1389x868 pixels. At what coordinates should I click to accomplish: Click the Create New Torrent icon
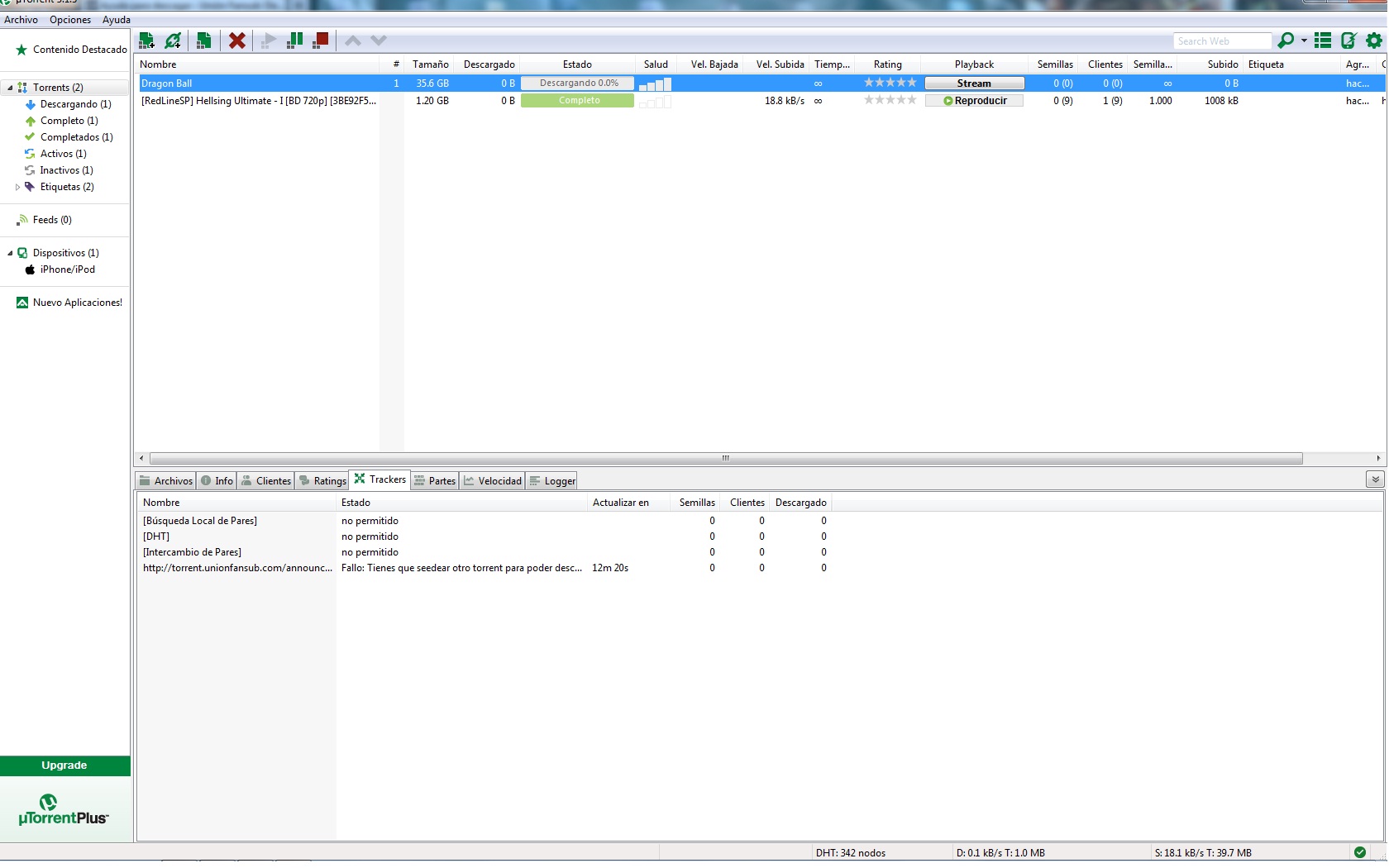[x=203, y=41]
